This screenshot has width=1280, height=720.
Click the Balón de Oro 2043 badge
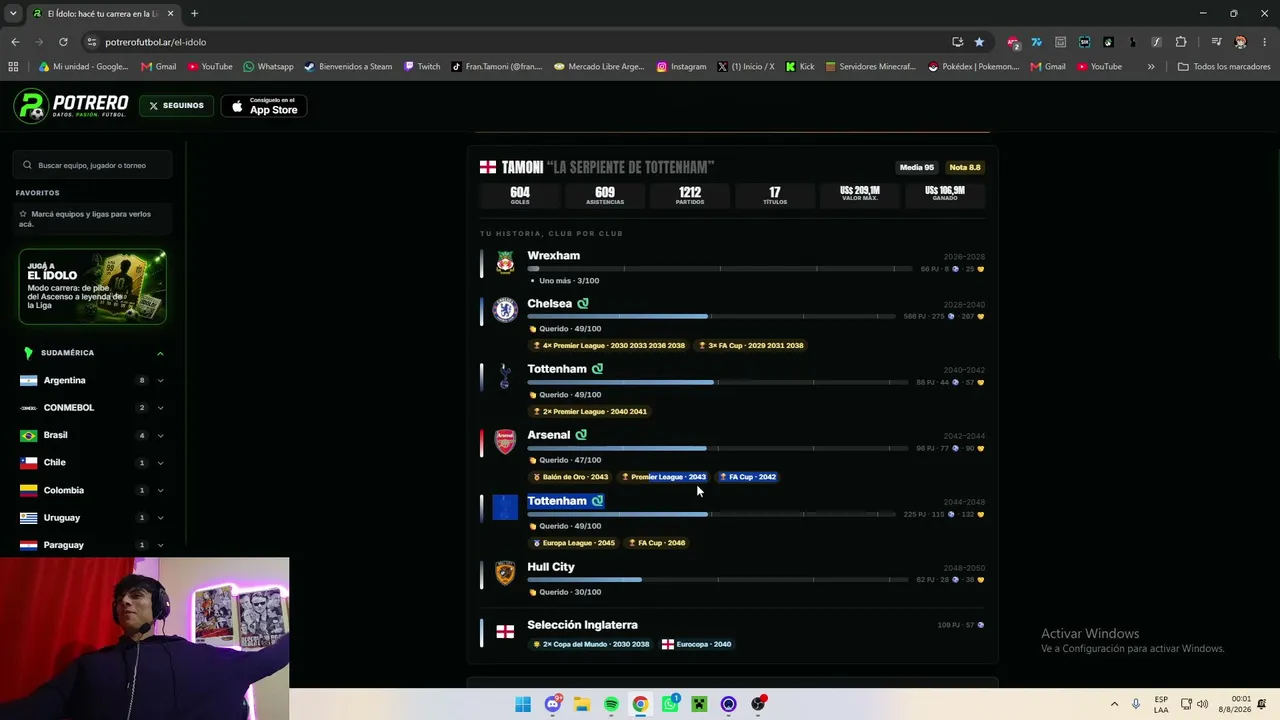pos(570,477)
